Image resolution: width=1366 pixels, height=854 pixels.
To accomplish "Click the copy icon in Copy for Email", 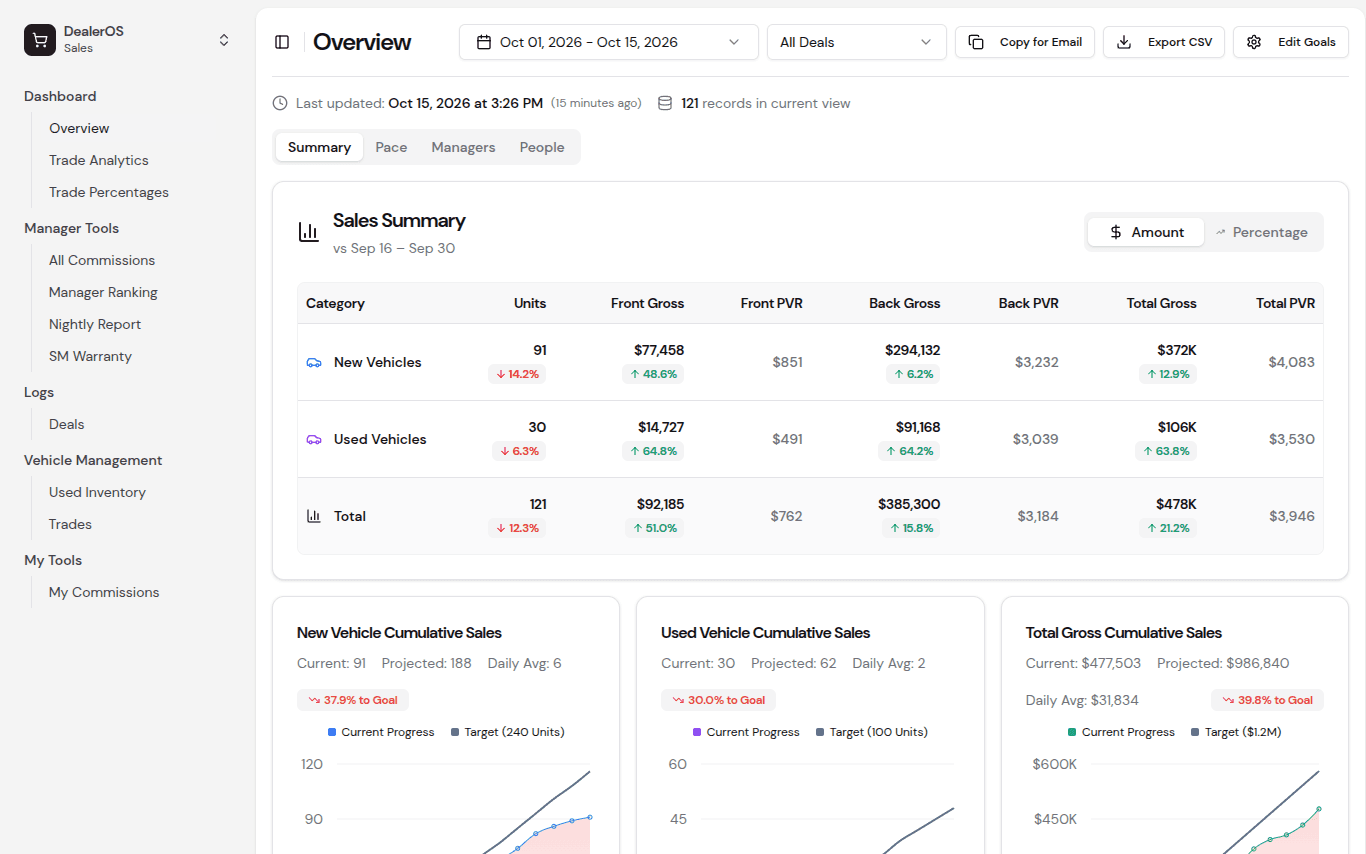I will click(x=976, y=42).
